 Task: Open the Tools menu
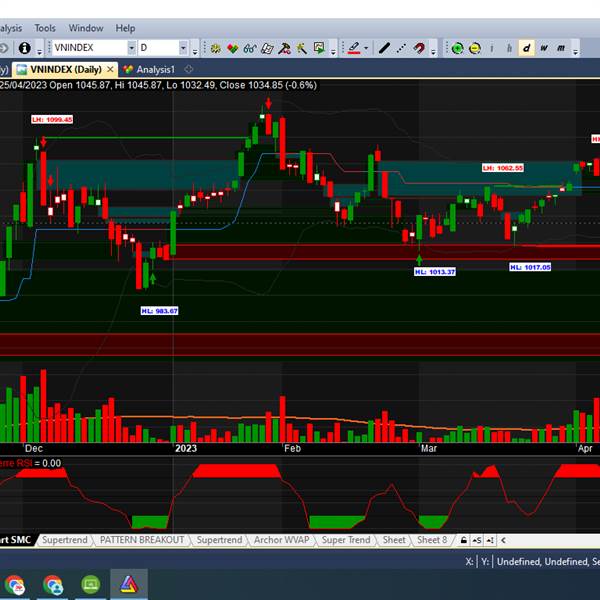point(45,28)
